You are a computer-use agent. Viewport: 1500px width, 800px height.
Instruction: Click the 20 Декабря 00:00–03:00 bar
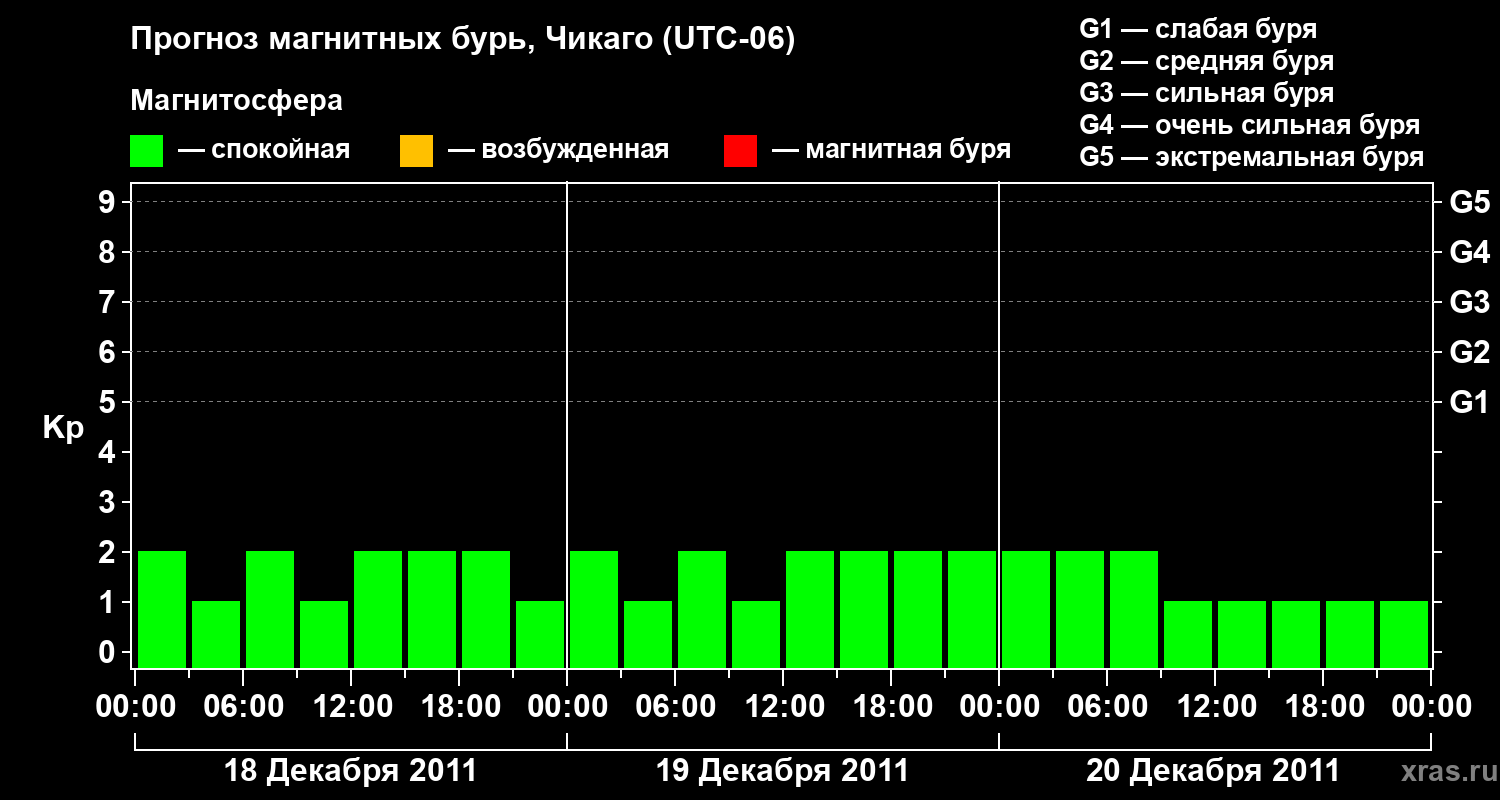1026,609
